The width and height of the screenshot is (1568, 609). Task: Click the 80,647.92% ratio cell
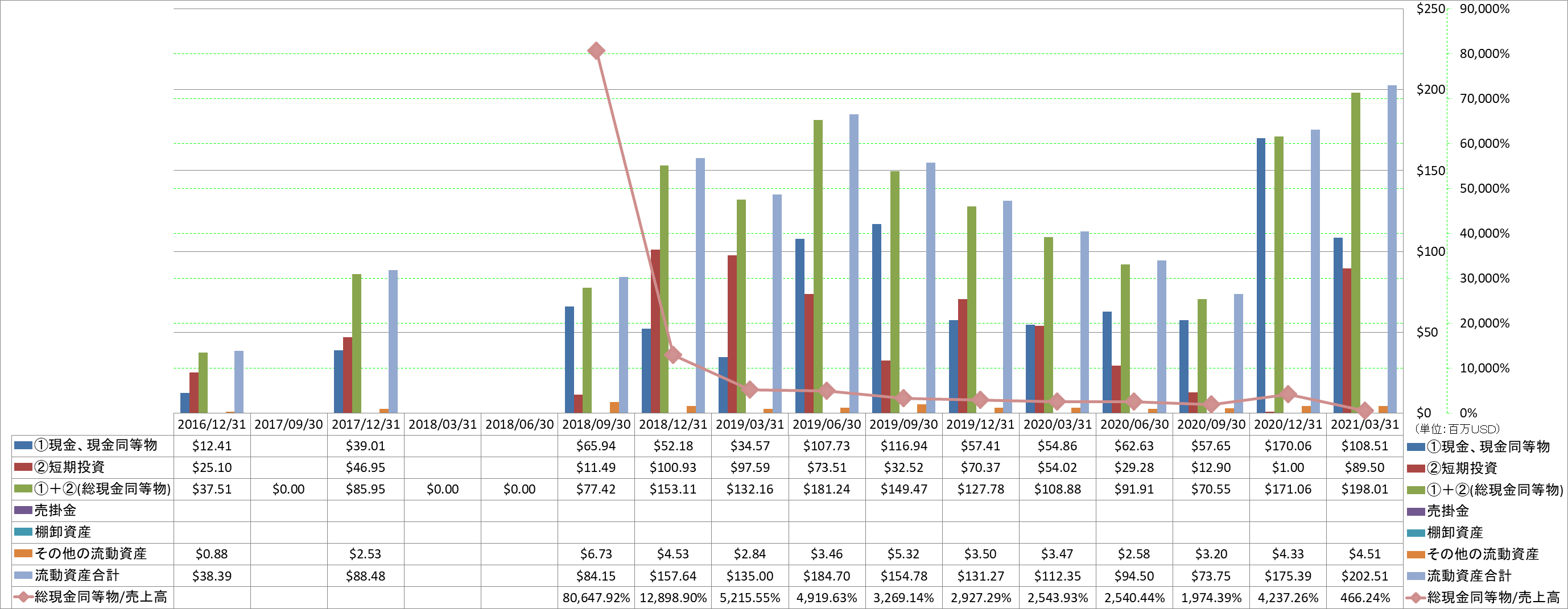click(596, 598)
